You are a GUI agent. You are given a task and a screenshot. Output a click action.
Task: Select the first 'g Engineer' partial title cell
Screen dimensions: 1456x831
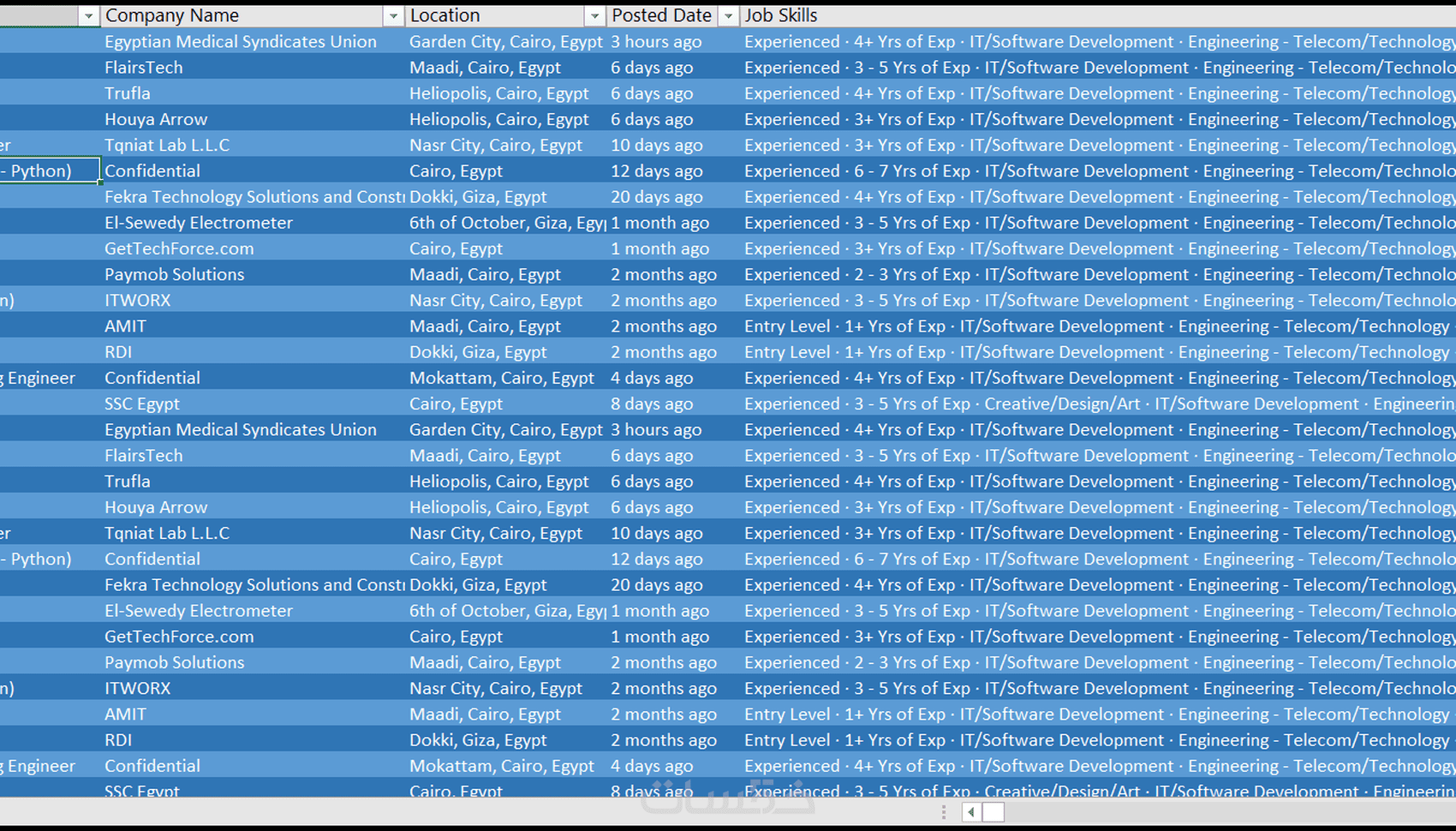50,378
